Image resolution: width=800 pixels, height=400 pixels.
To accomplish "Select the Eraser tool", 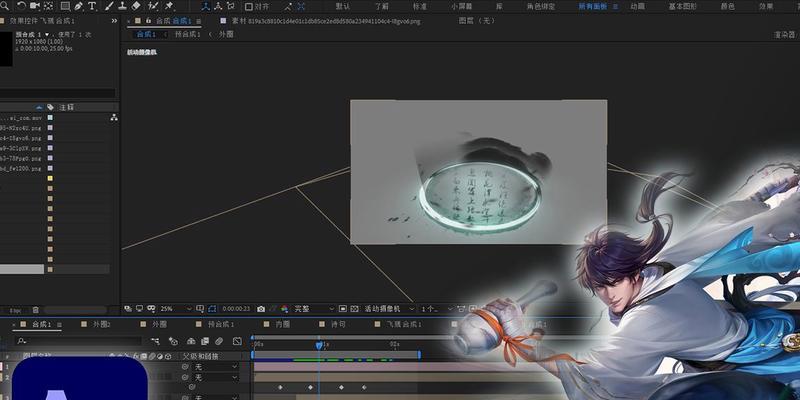I will pyautogui.click(x=136, y=6).
